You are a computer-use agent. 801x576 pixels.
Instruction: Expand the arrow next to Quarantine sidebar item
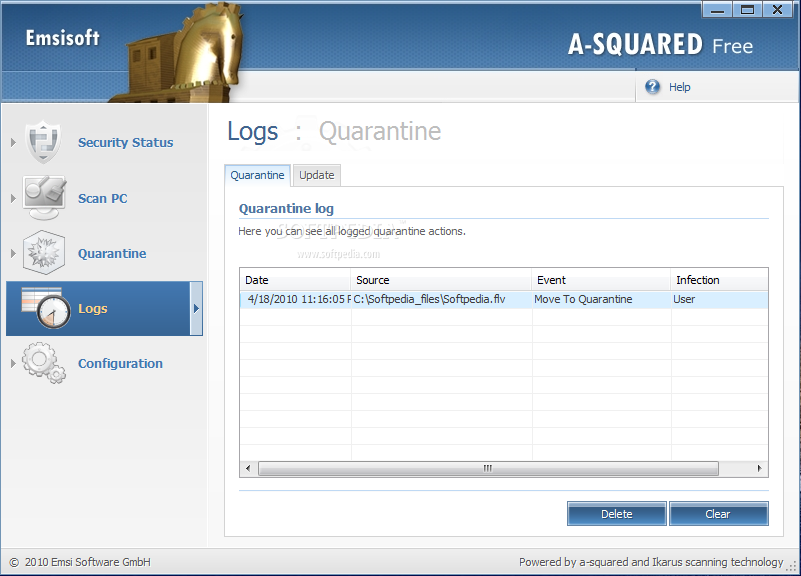[x=13, y=253]
